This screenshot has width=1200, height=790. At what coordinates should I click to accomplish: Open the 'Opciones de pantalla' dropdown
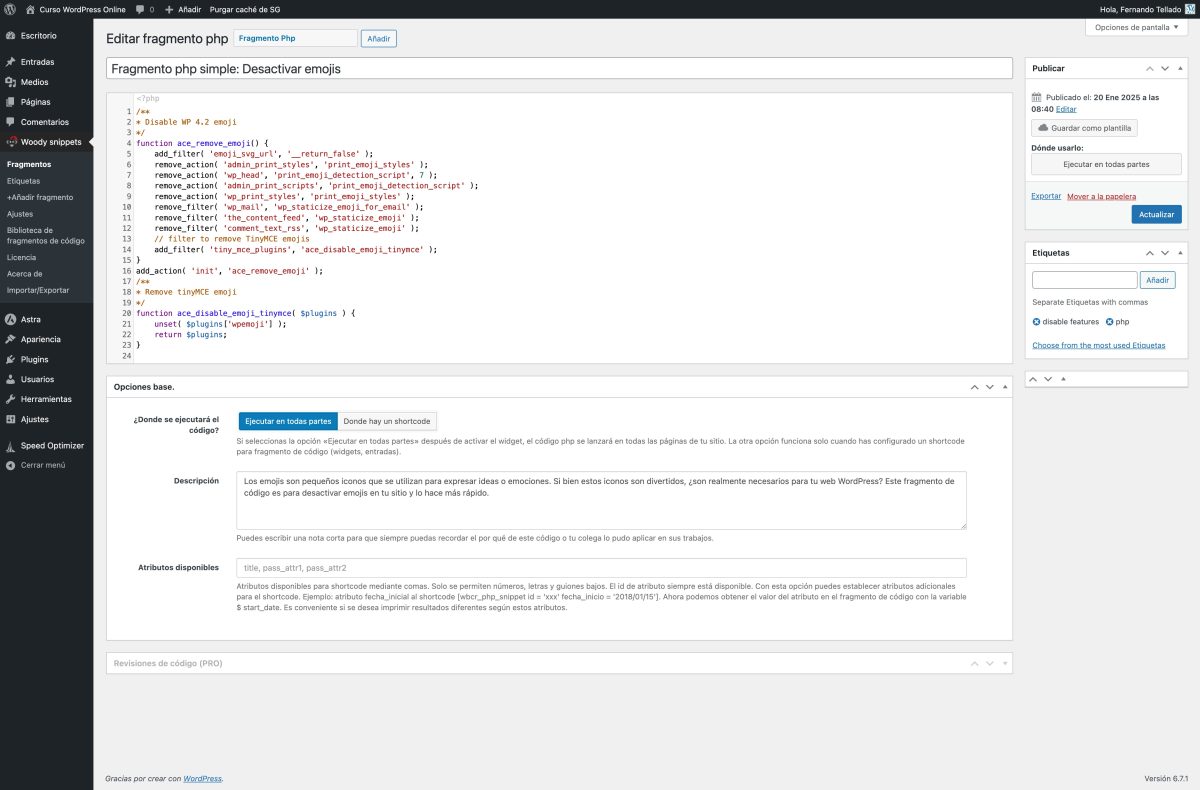1136,27
